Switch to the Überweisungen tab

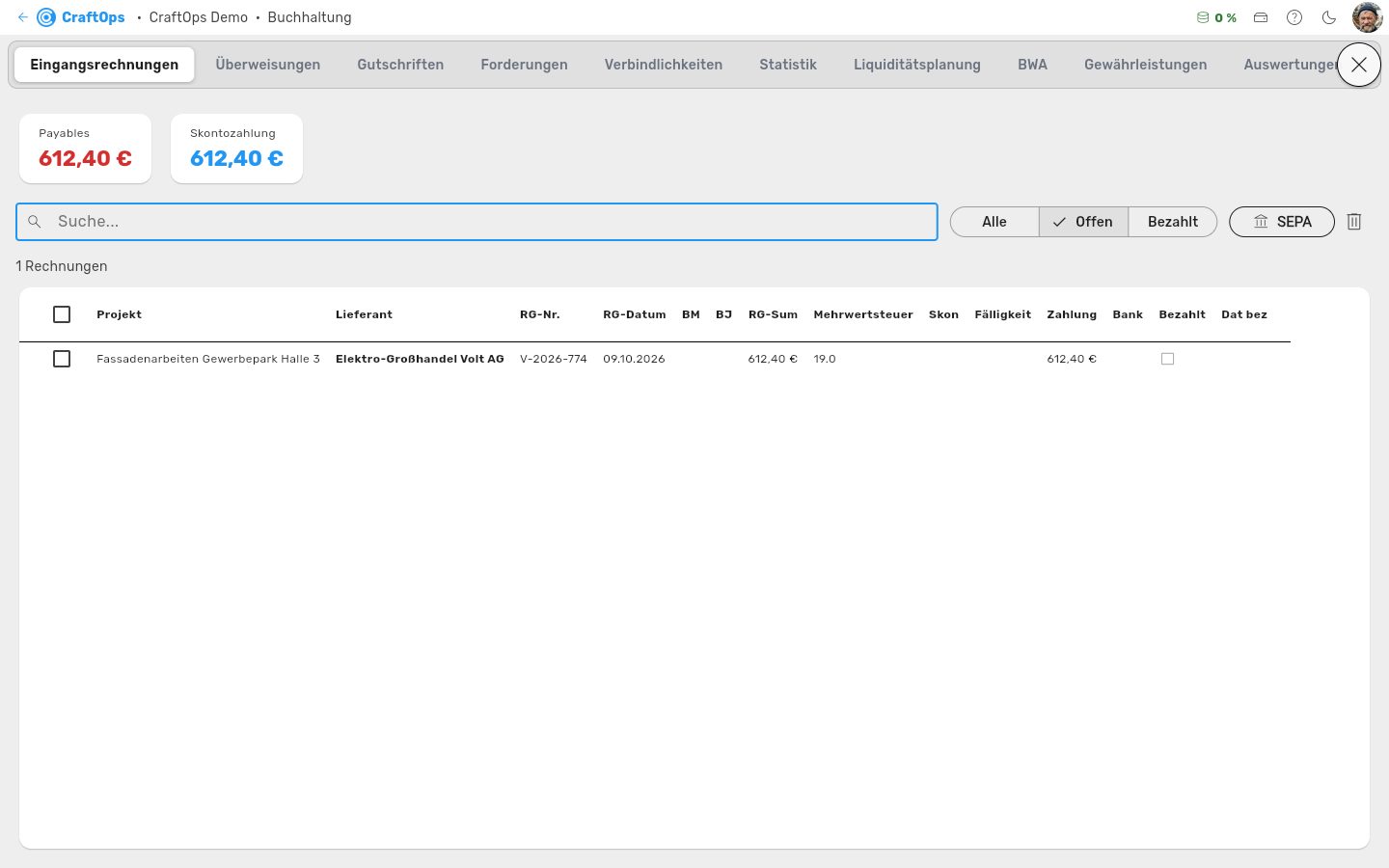[268, 65]
